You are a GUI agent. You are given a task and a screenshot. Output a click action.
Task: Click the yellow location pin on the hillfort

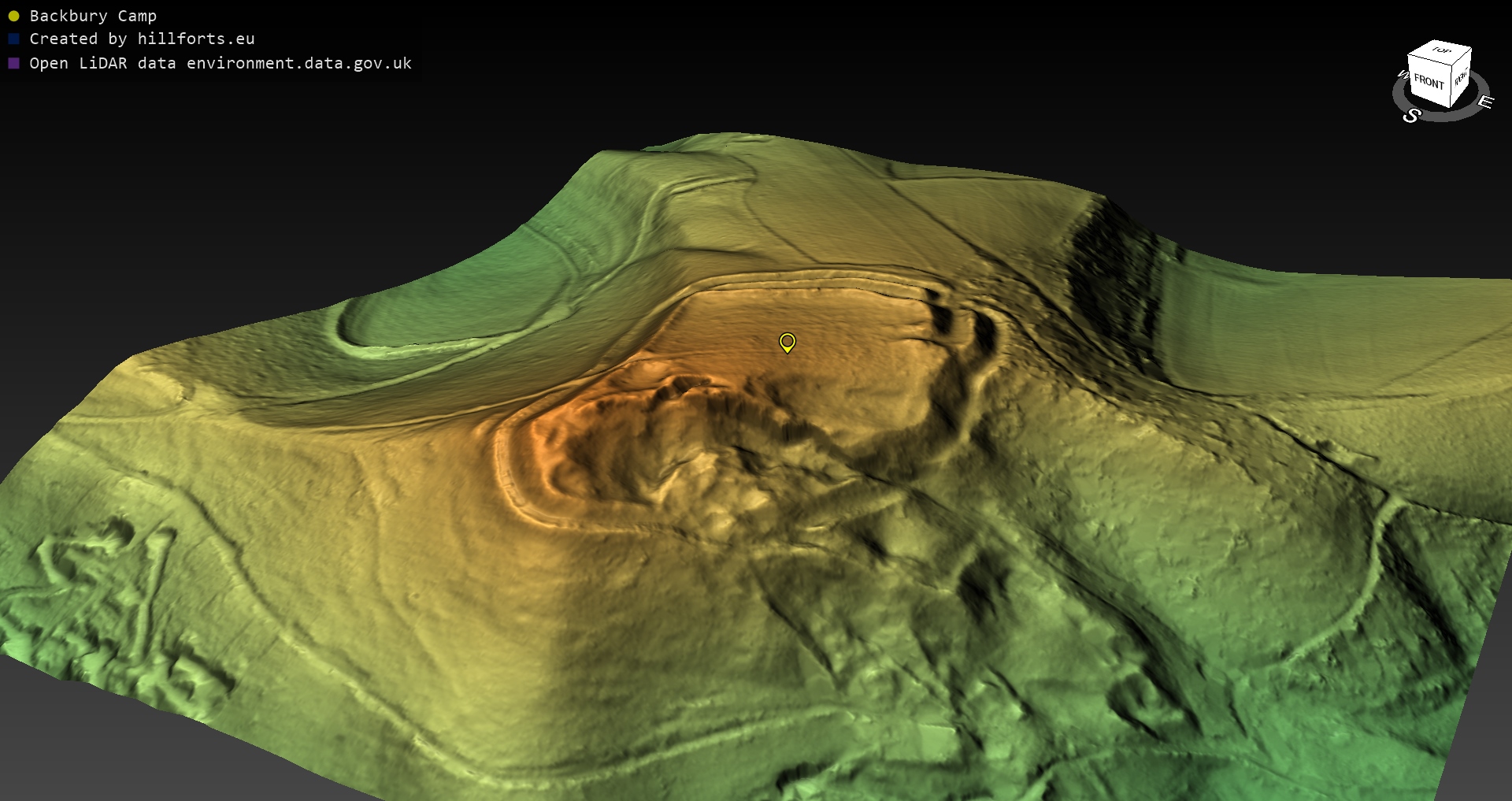coord(787,342)
